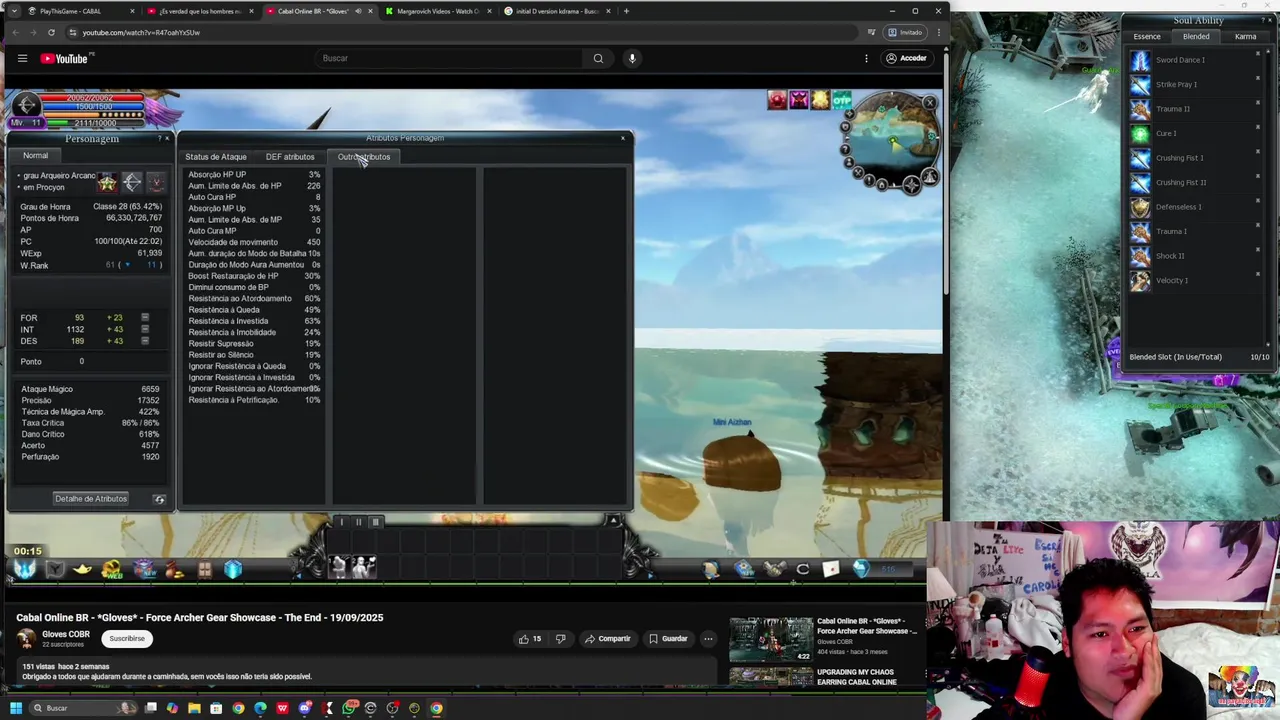Click the compass star icon below minimap
Viewport: 1280px width, 720px height.
[911, 185]
